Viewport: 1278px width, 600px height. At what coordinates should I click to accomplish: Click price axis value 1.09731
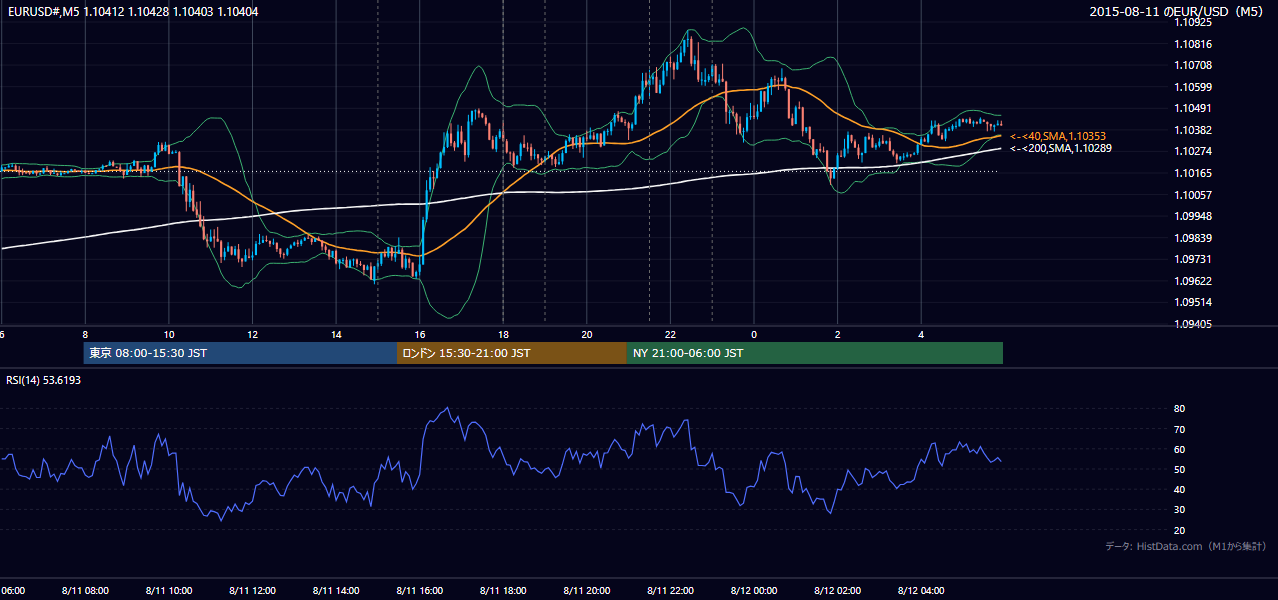[x=1193, y=259]
